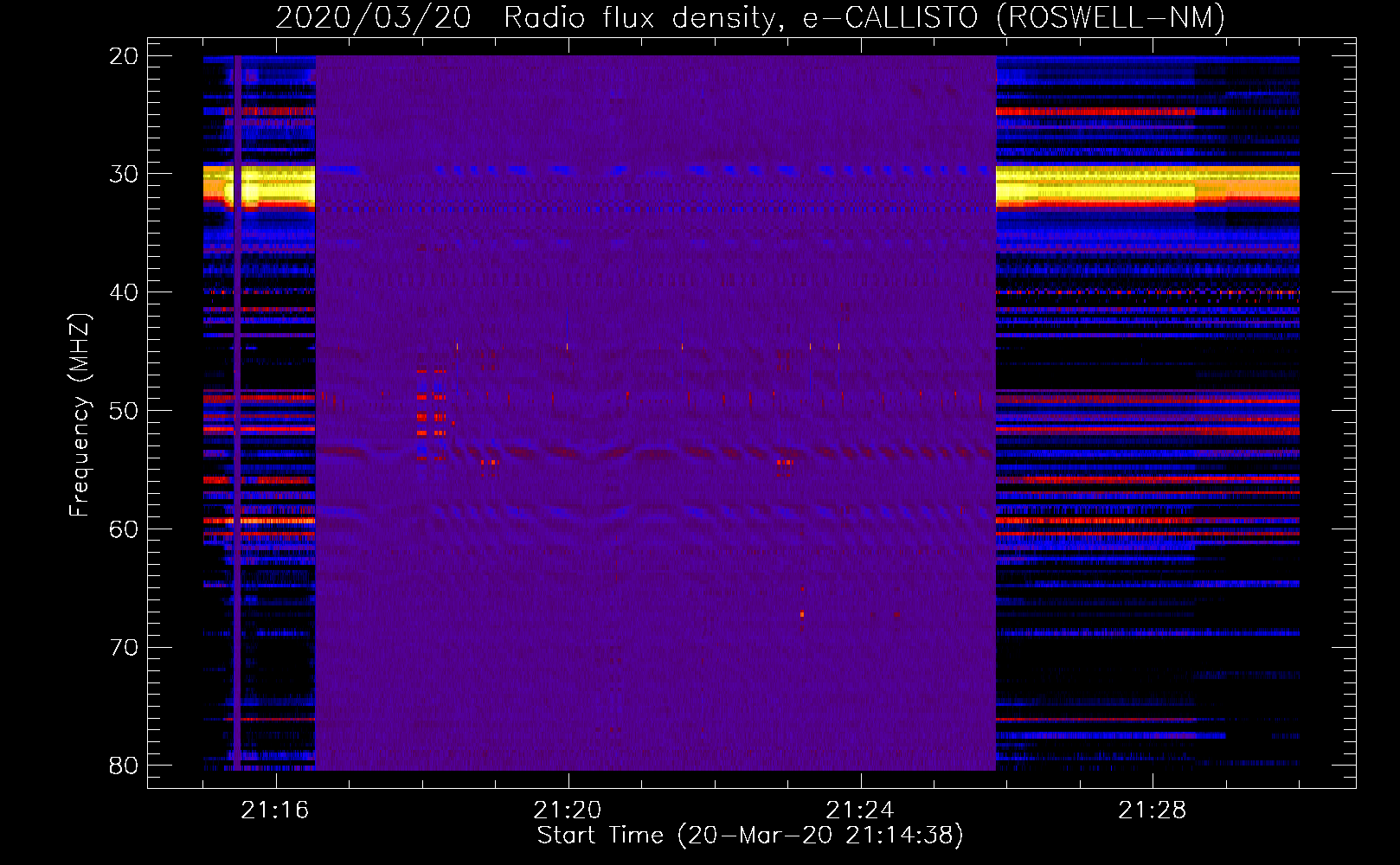Click the 20 MHz frequency tick label

pyautogui.click(x=124, y=56)
